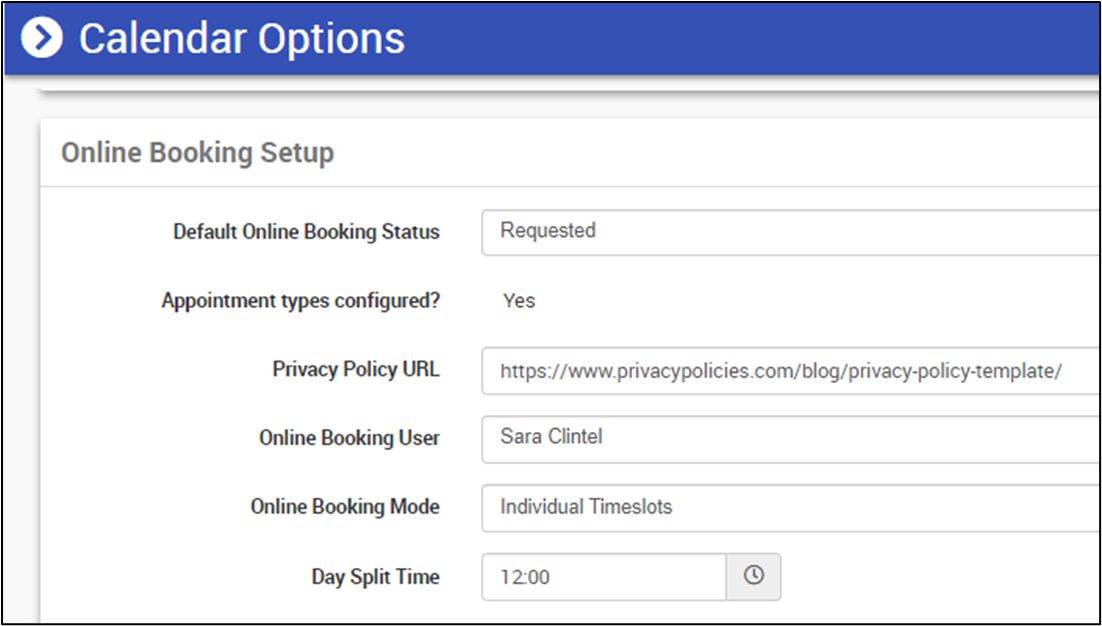
Task: Expand the Online Booking User dropdown
Action: 790,438
